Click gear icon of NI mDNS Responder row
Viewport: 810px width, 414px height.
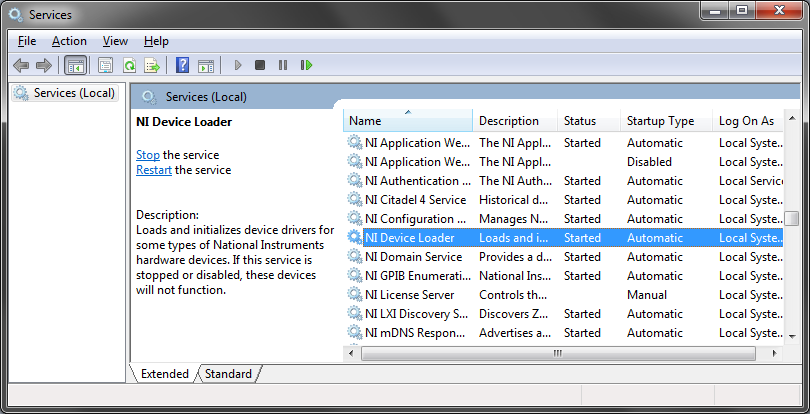pyautogui.click(x=354, y=332)
